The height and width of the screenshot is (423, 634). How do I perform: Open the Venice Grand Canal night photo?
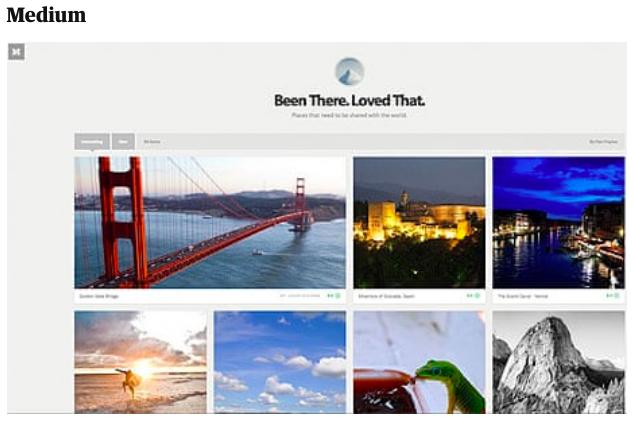click(558, 222)
